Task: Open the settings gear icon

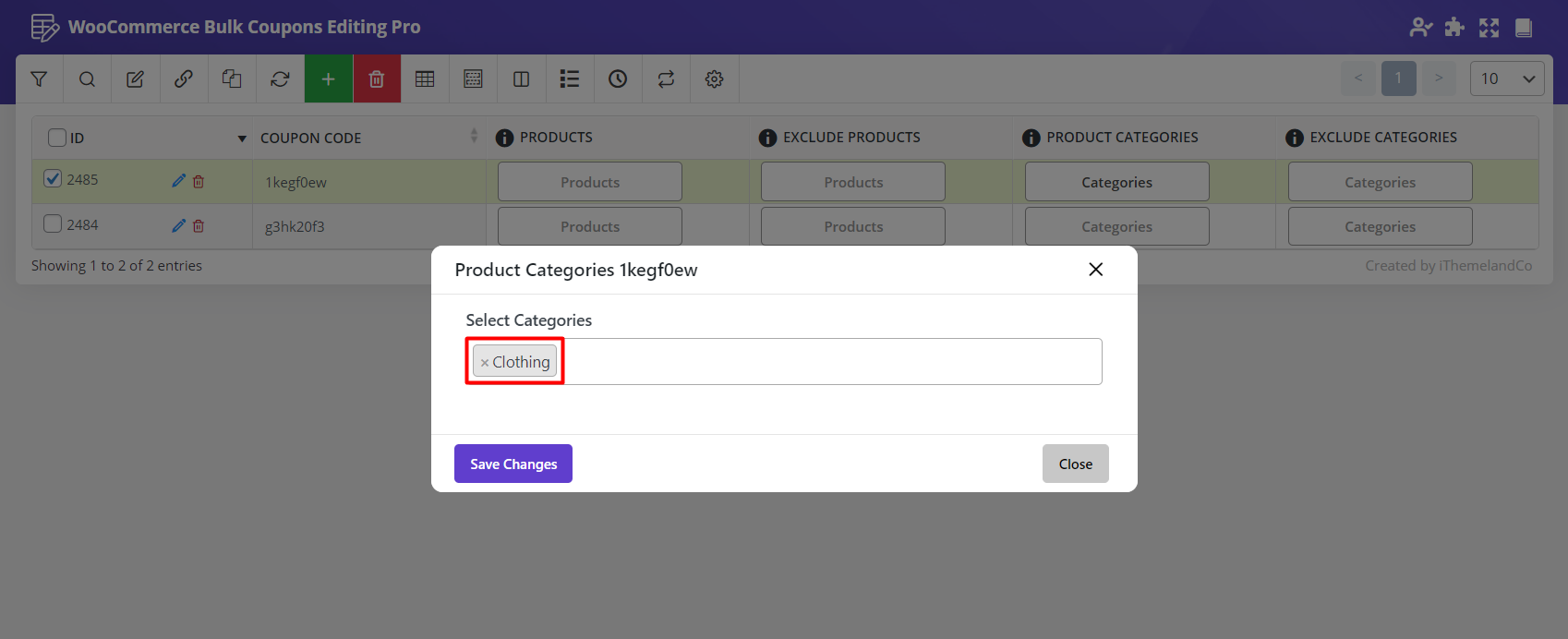Action: click(x=714, y=79)
